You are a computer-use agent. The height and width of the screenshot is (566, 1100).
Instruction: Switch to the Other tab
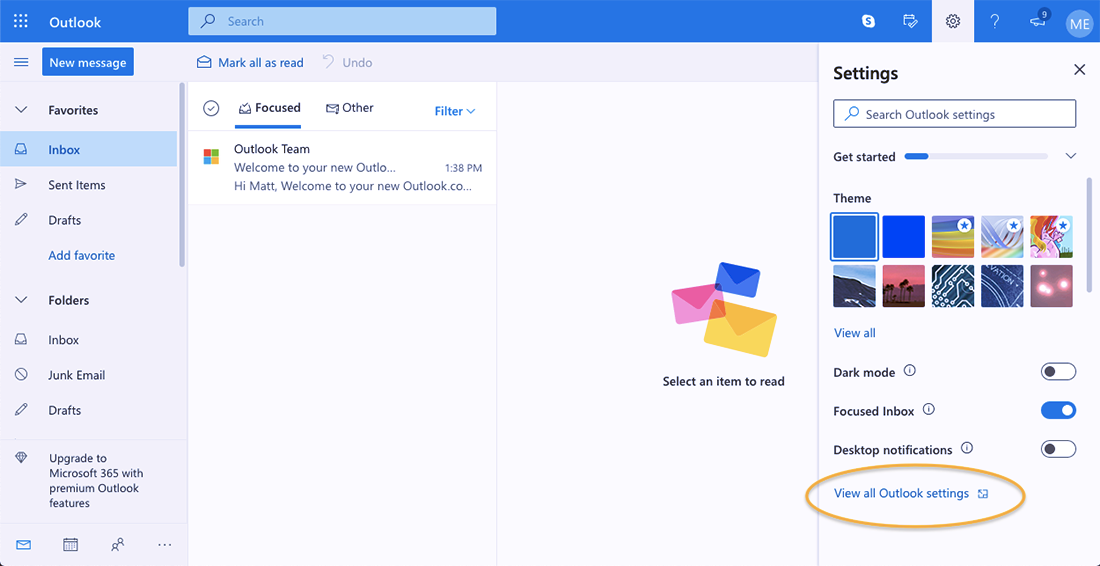pyautogui.click(x=349, y=108)
